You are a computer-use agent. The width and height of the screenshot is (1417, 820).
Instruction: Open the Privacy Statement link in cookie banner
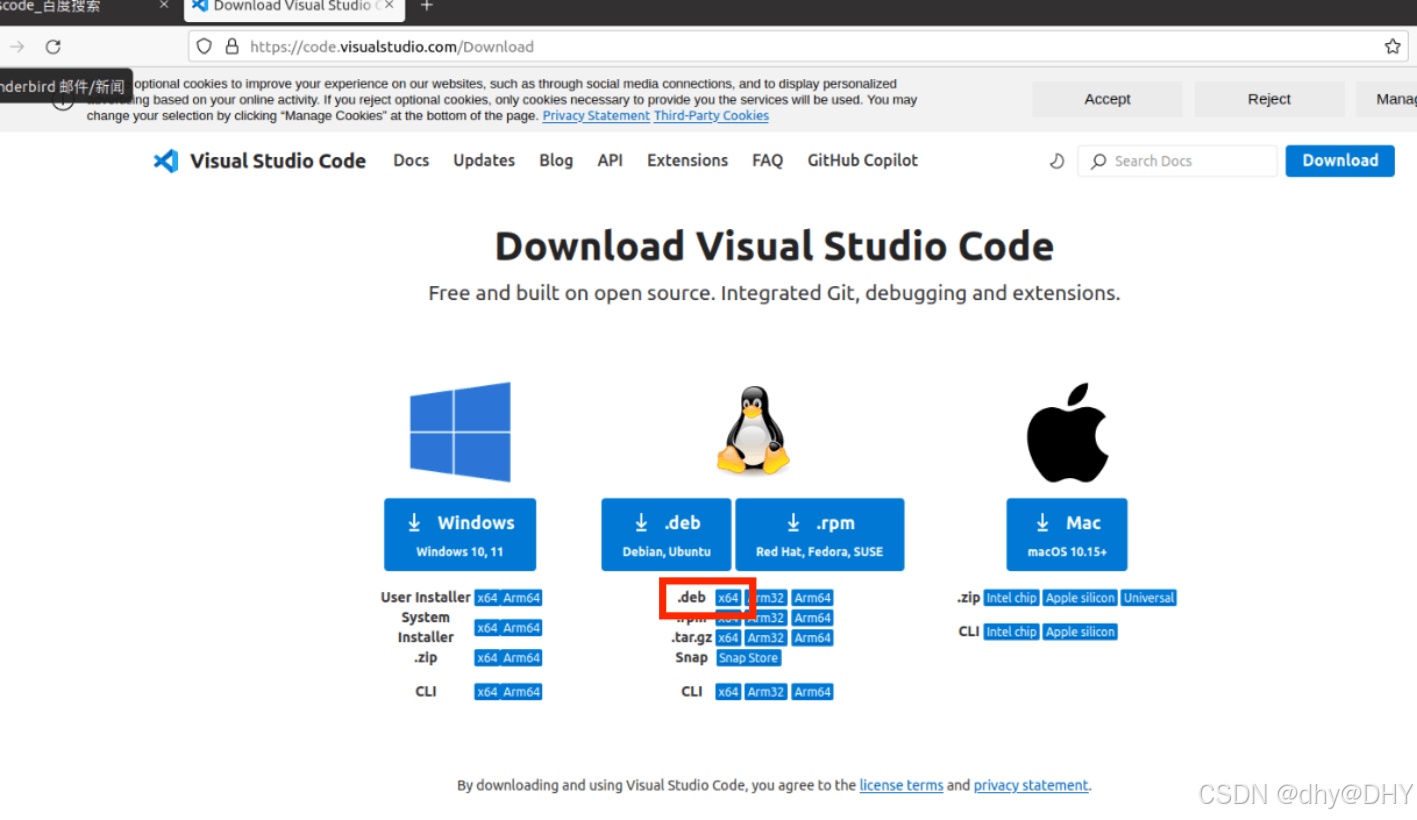(x=596, y=116)
